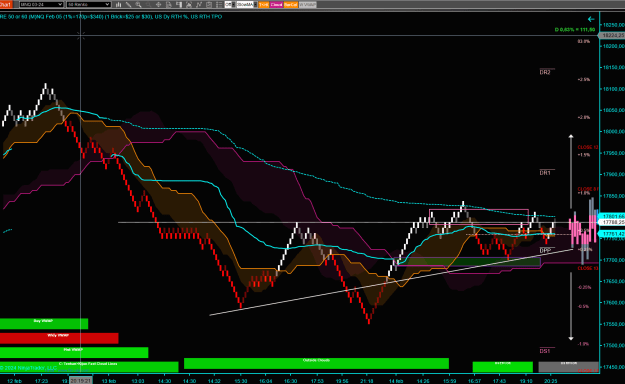The width and height of the screenshot is (625, 384).
Task: Toggle the magenta Cloud button
Action: (x=276, y=4)
